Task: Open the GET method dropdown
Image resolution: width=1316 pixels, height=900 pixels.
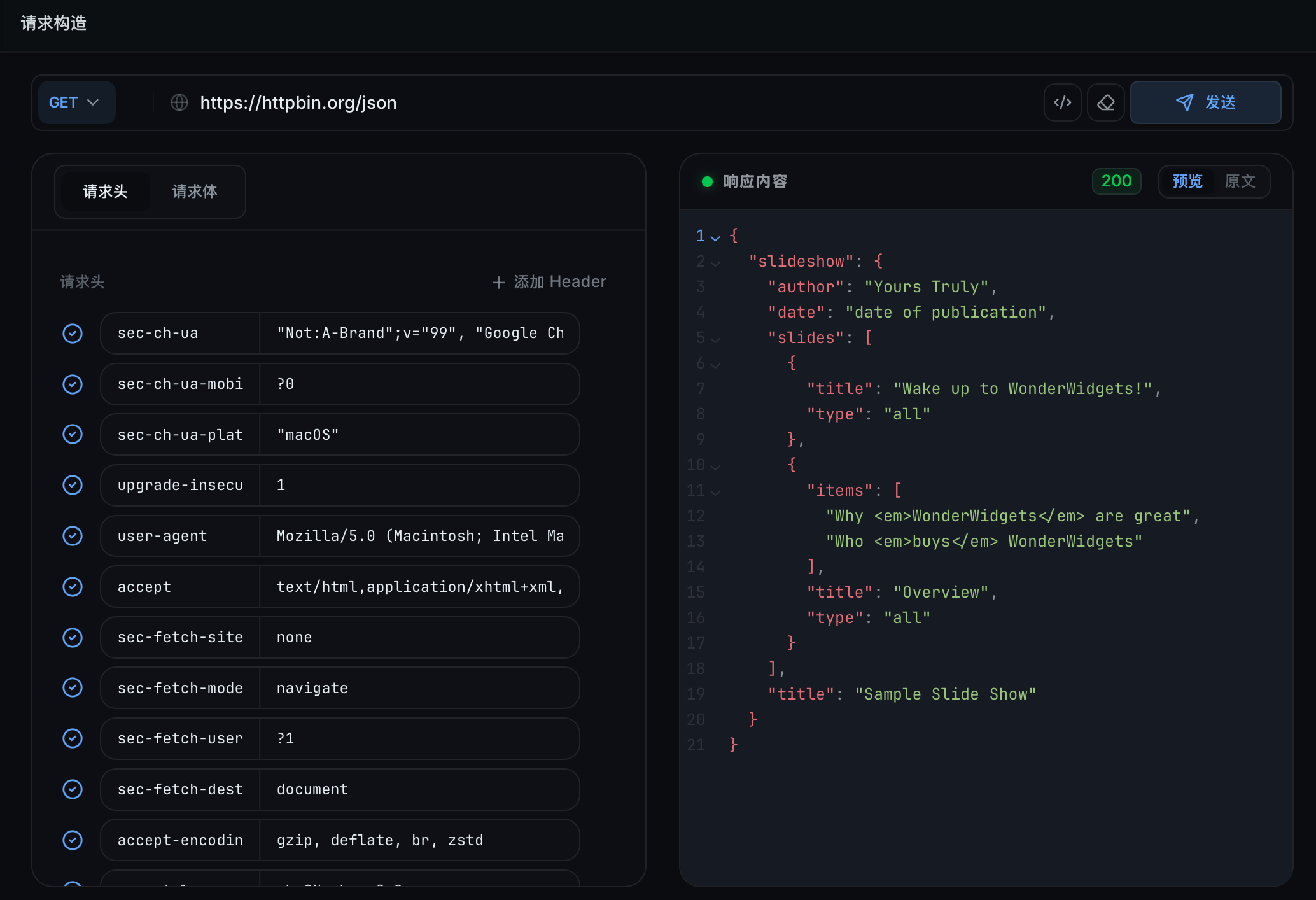Action: pyautogui.click(x=76, y=102)
